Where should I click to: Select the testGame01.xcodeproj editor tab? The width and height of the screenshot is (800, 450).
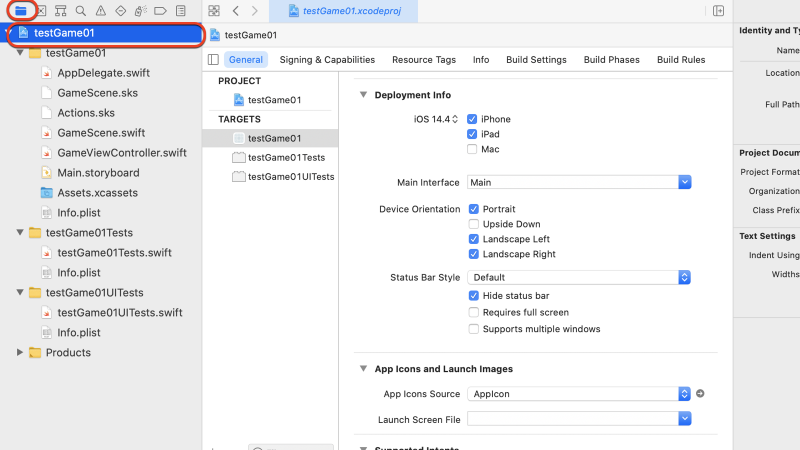tap(344, 11)
